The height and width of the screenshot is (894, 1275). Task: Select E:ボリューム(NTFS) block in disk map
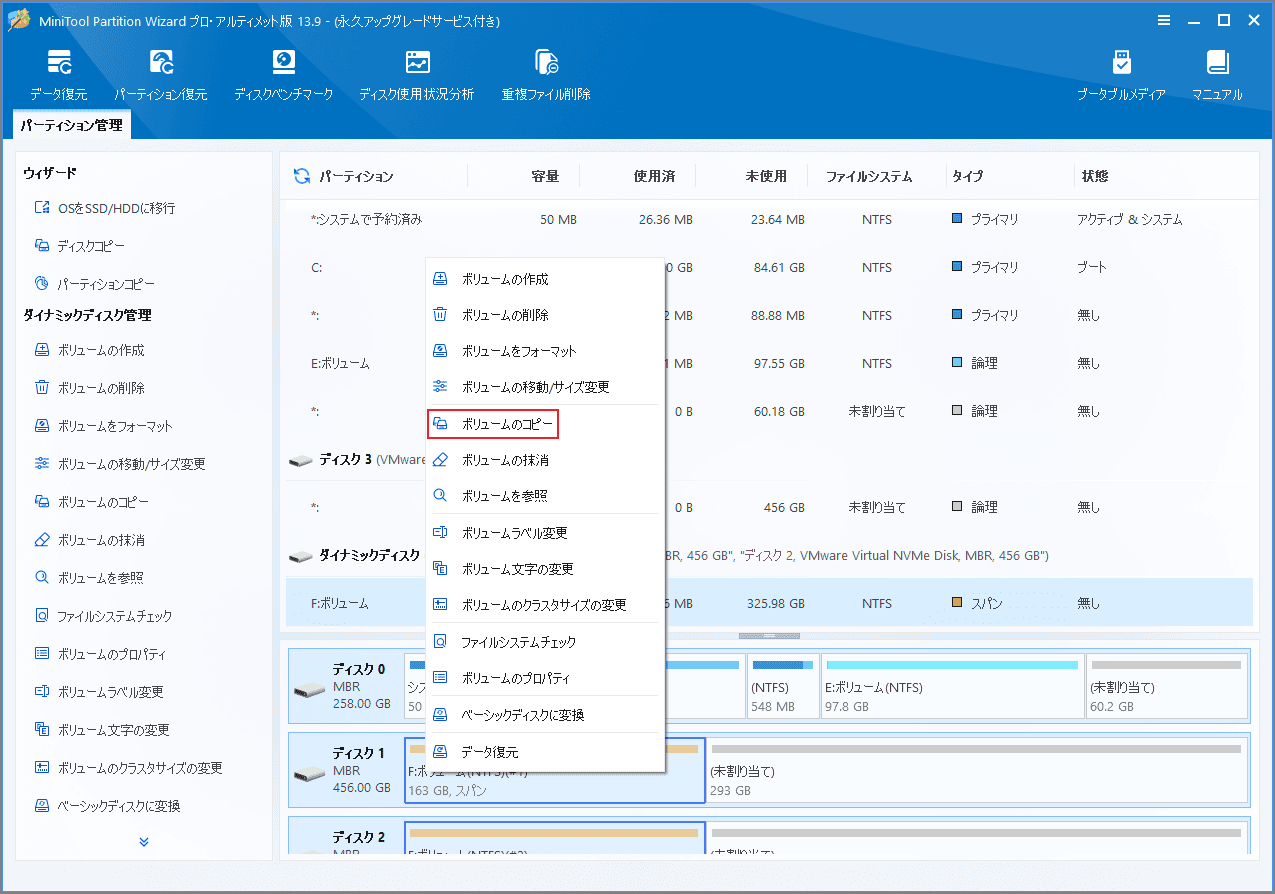[x=952, y=686]
